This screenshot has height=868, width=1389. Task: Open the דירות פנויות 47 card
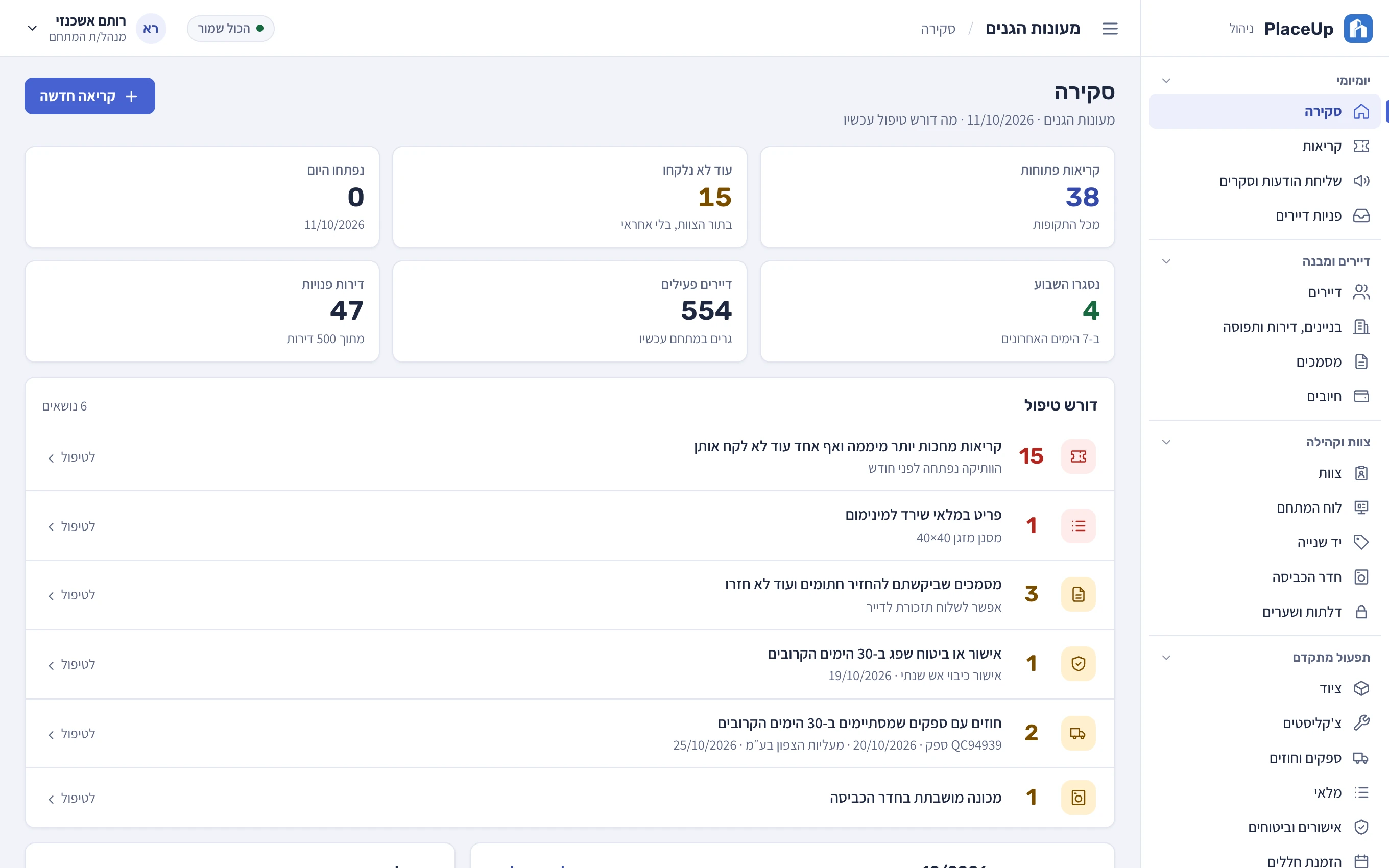pyautogui.click(x=202, y=311)
